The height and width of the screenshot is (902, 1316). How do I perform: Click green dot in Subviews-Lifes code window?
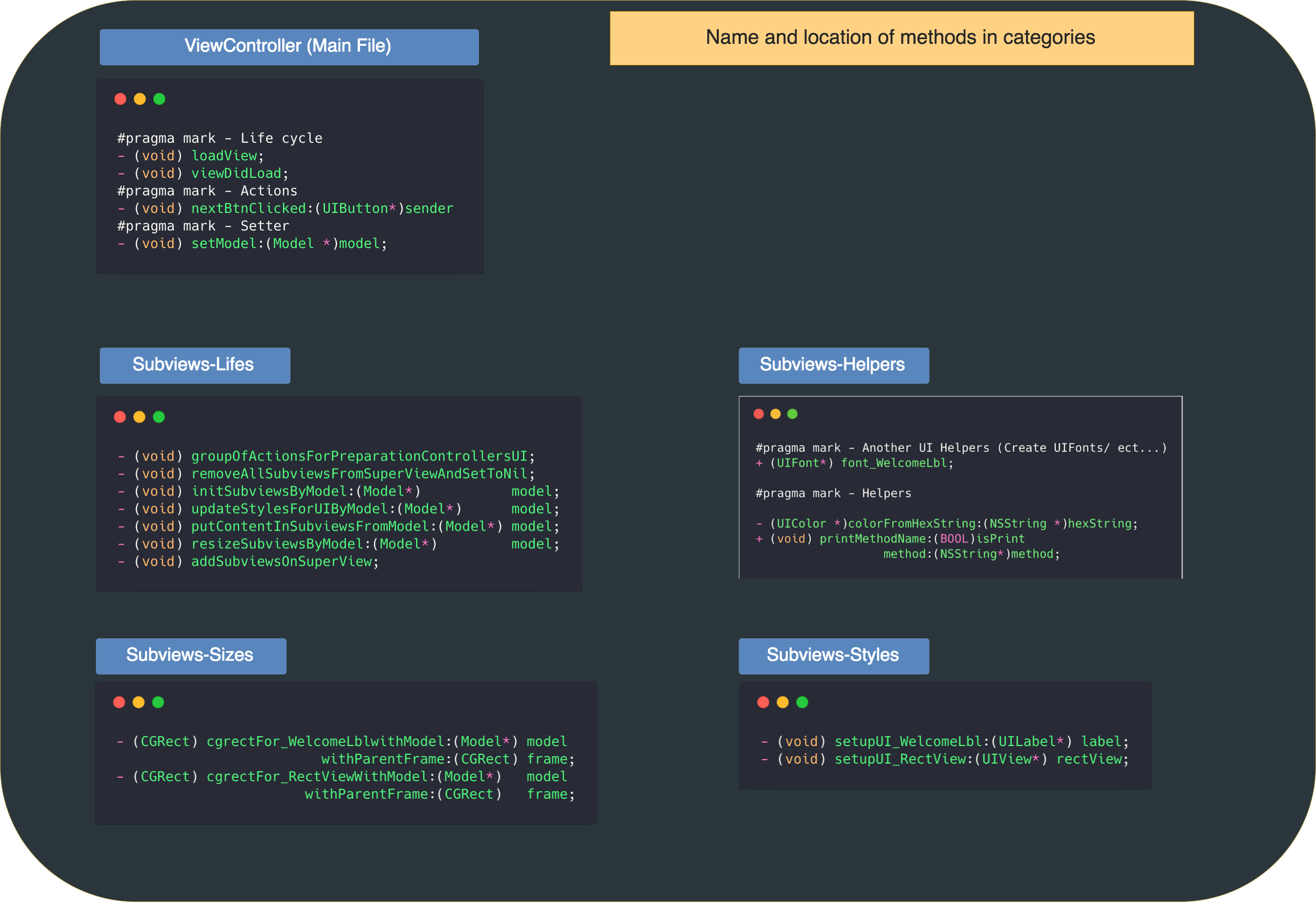coord(158,417)
